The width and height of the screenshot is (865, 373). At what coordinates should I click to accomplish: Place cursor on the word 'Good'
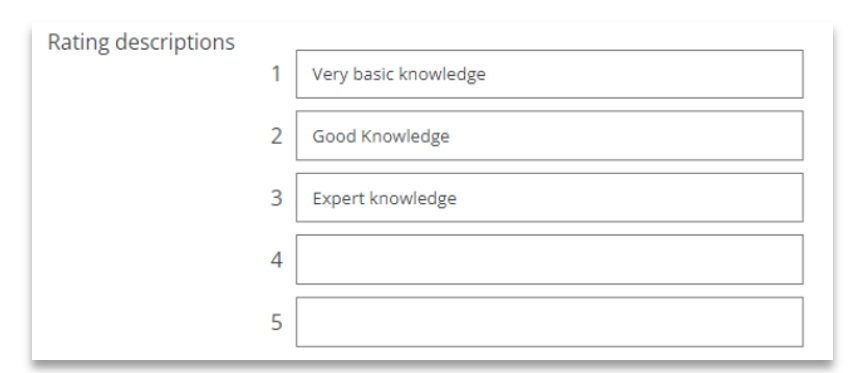pyautogui.click(x=334, y=136)
